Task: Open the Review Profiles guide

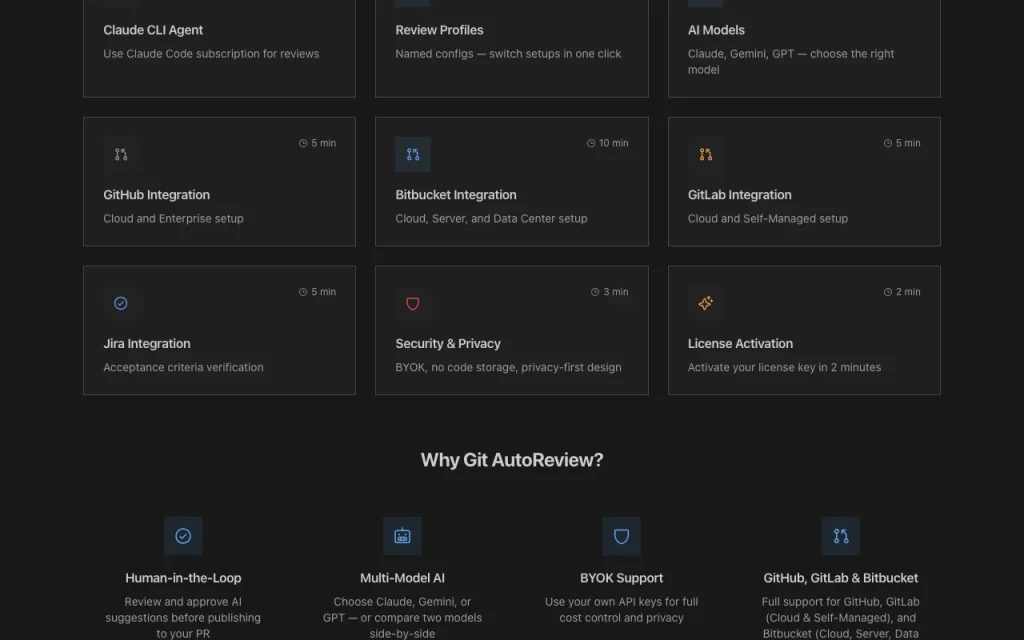Action: click(x=439, y=30)
